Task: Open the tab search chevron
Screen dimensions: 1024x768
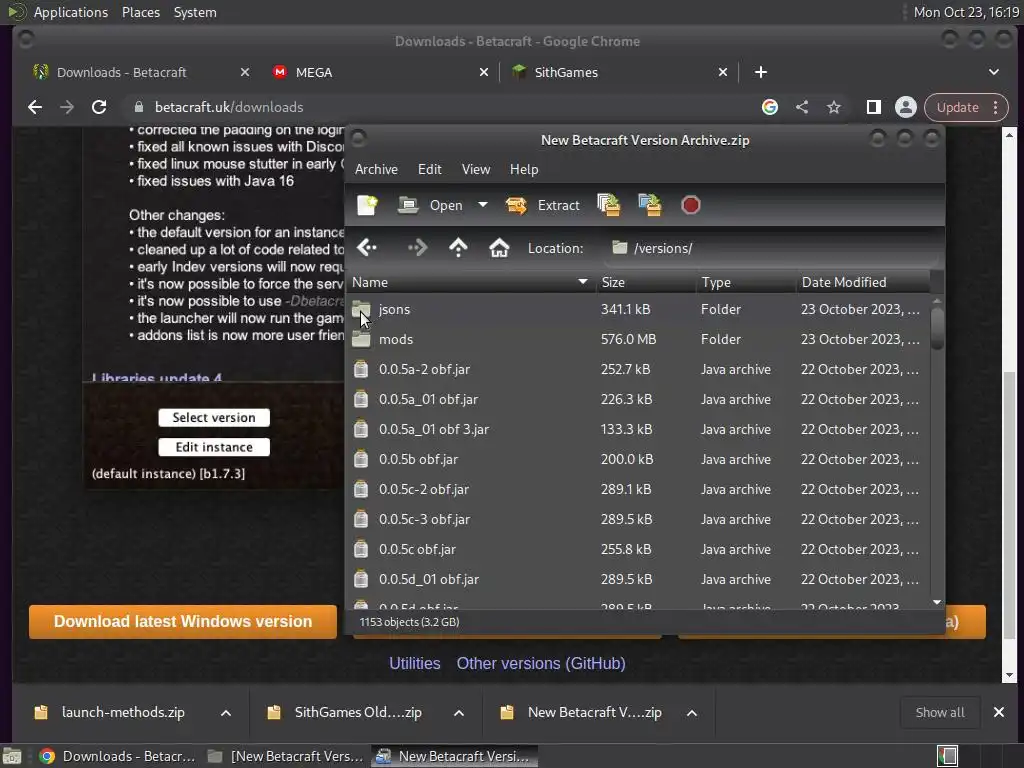Action: (994, 72)
